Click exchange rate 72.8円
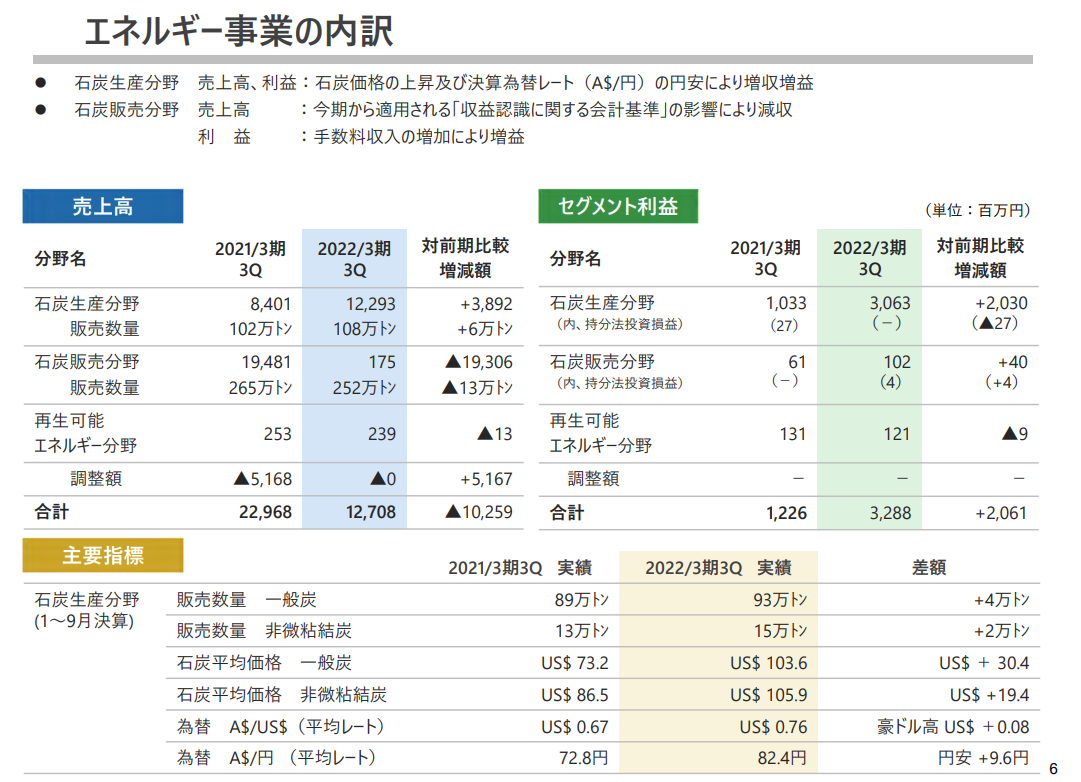The height and width of the screenshot is (782, 1081). click(583, 758)
